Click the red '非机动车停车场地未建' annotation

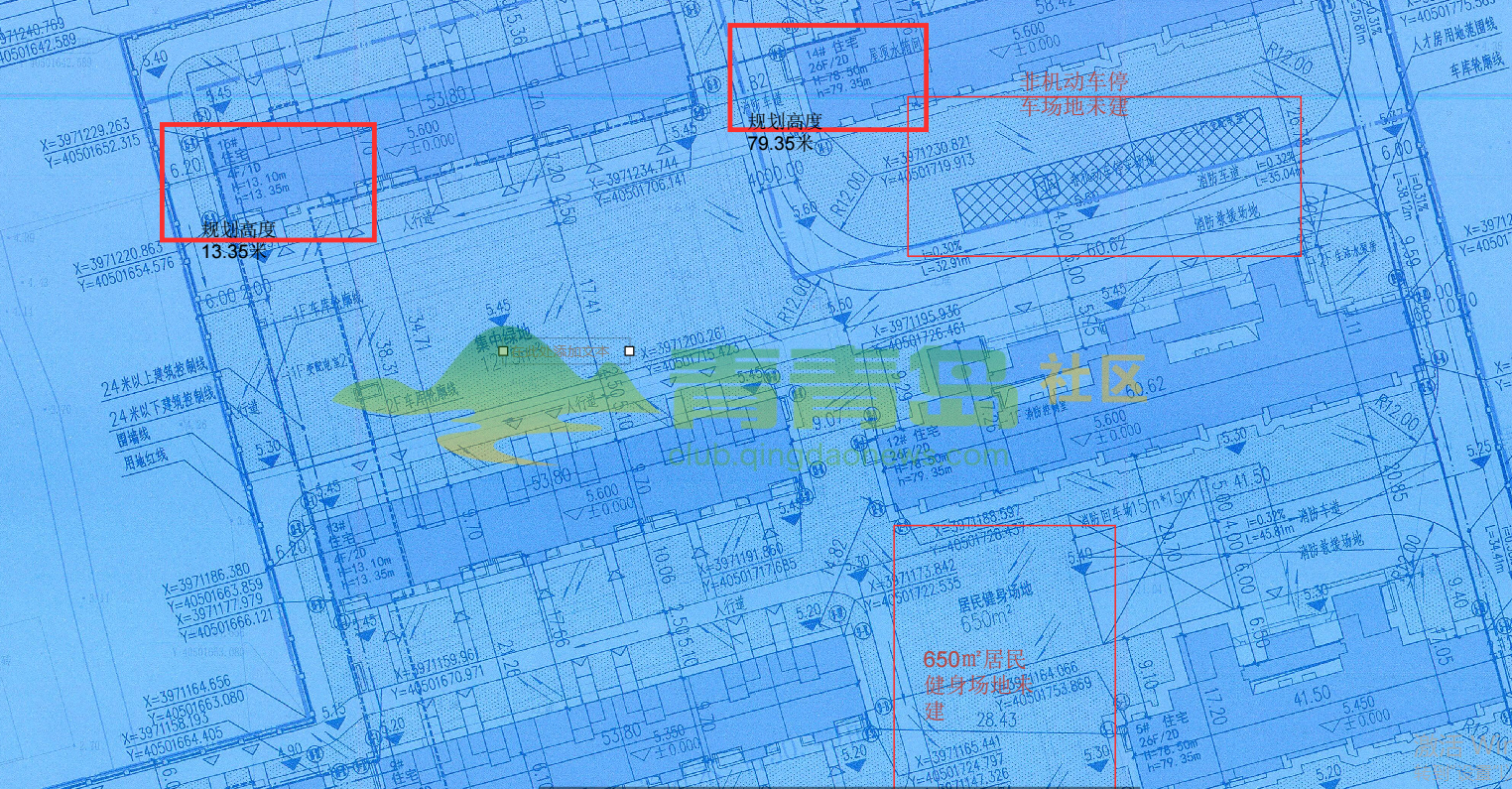click(x=1075, y=94)
